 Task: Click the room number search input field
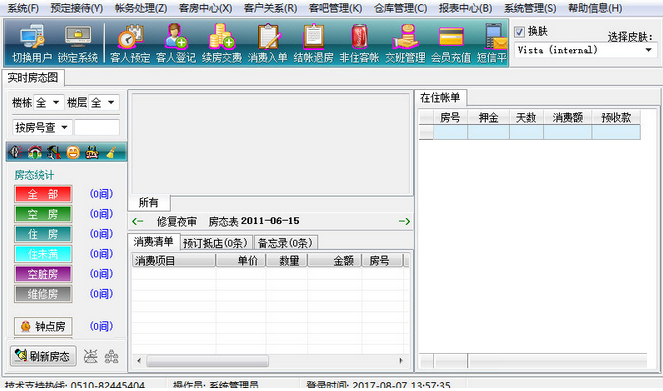(x=97, y=127)
